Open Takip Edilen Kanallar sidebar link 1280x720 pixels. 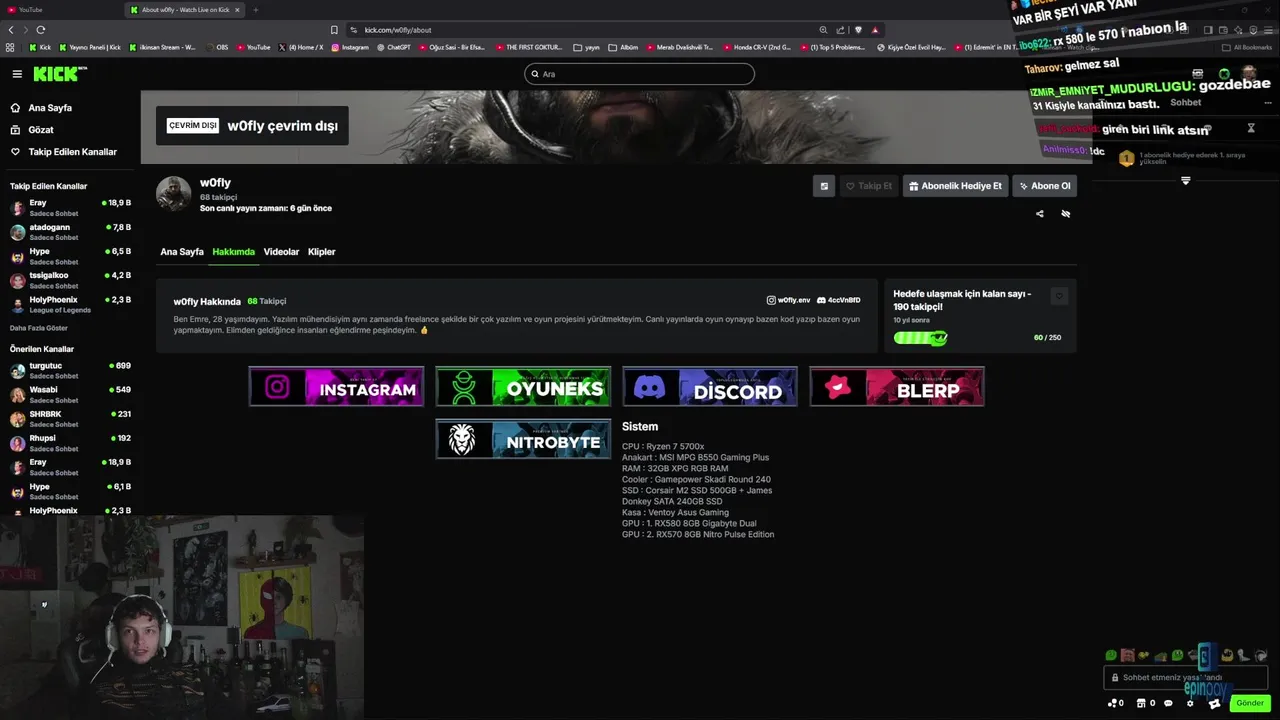72,152
